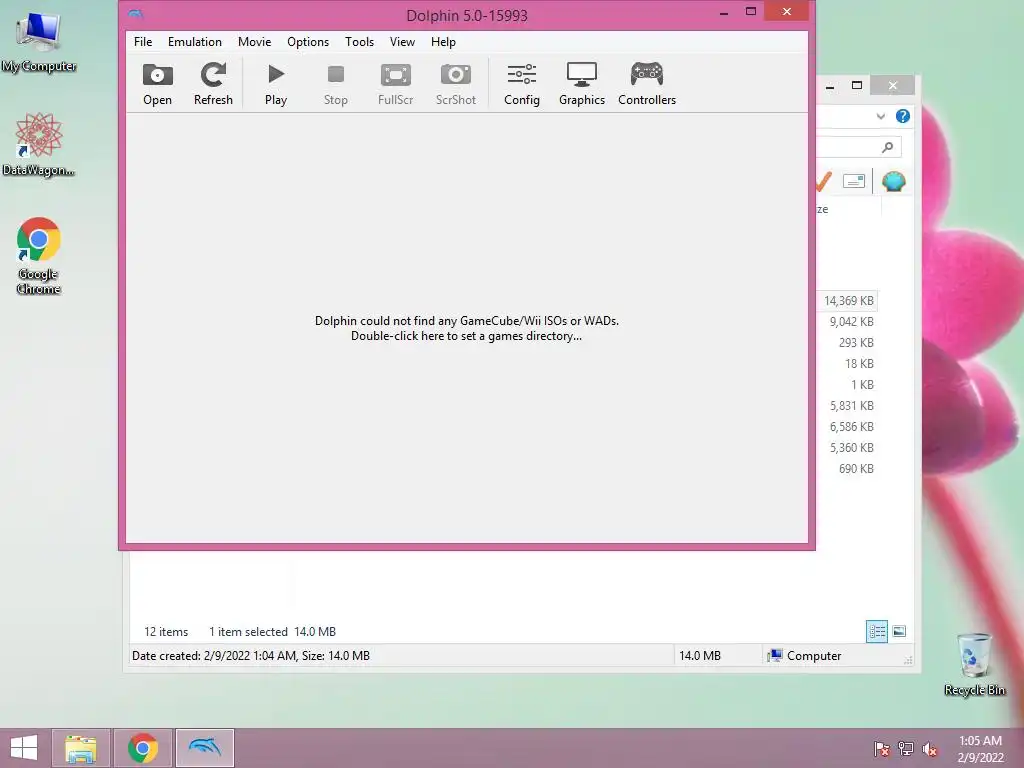This screenshot has width=1024, height=768.
Task: Expand the ribbon chevron in Explorer window
Action: click(880, 116)
